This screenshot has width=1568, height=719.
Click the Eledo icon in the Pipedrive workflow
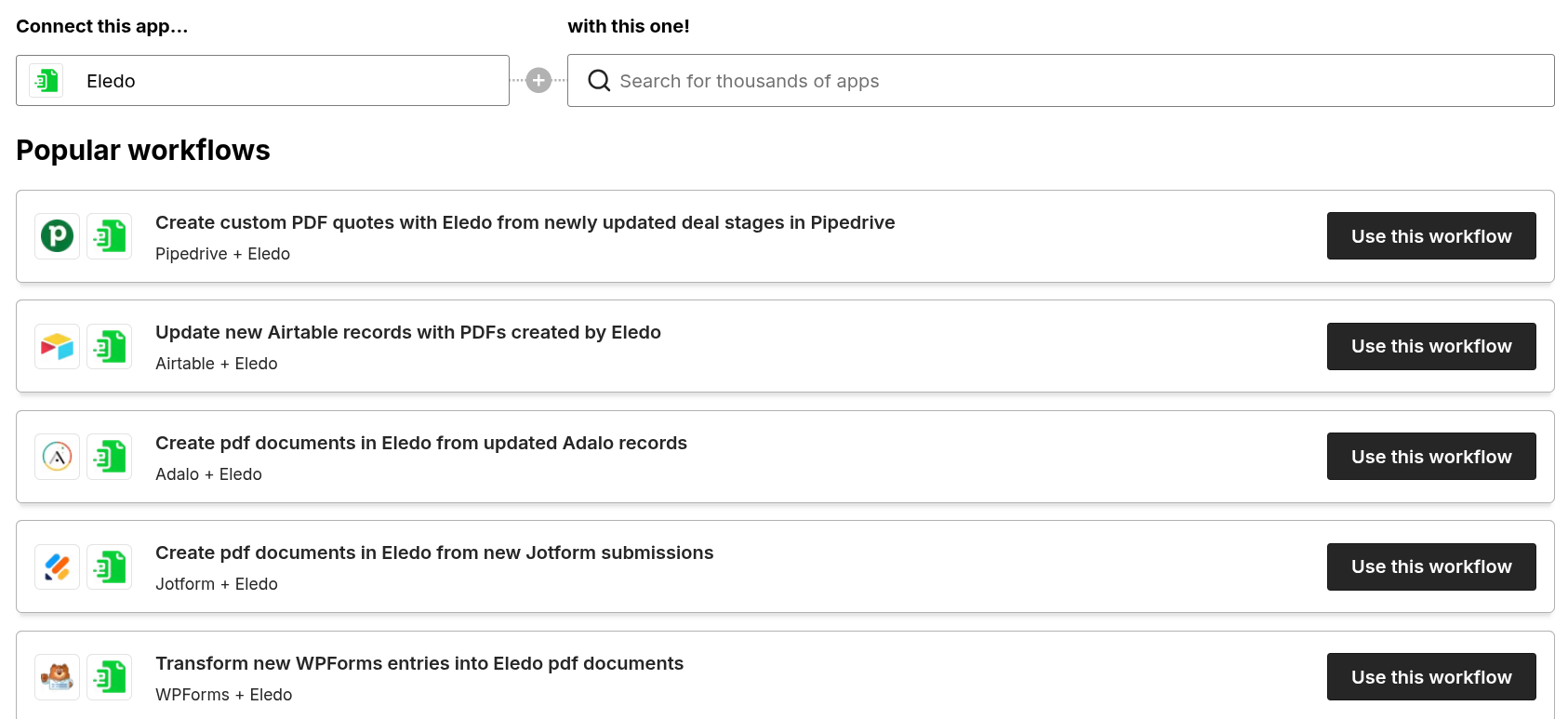point(110,236)
